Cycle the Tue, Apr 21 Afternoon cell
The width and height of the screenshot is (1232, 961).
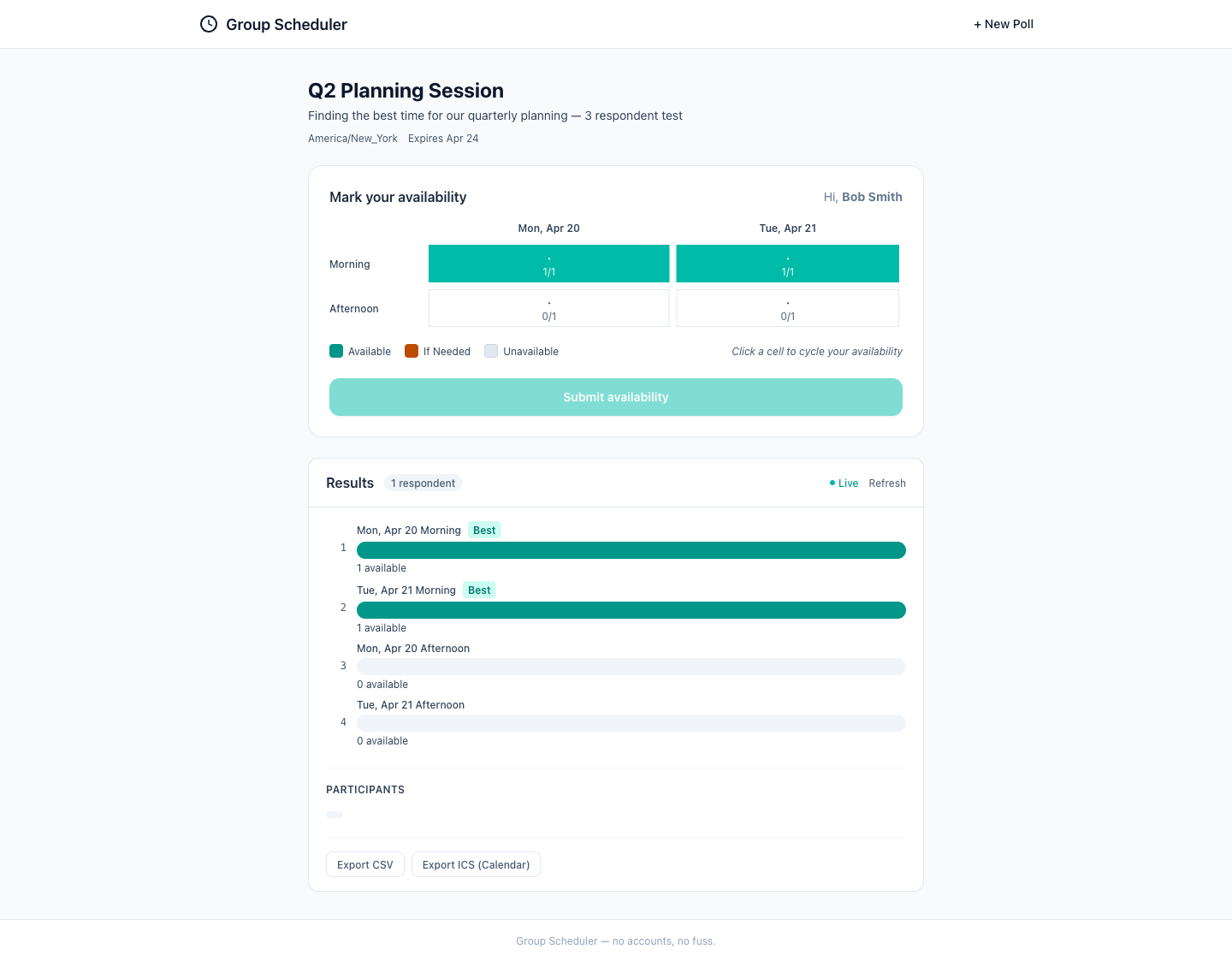click(787, 308)
